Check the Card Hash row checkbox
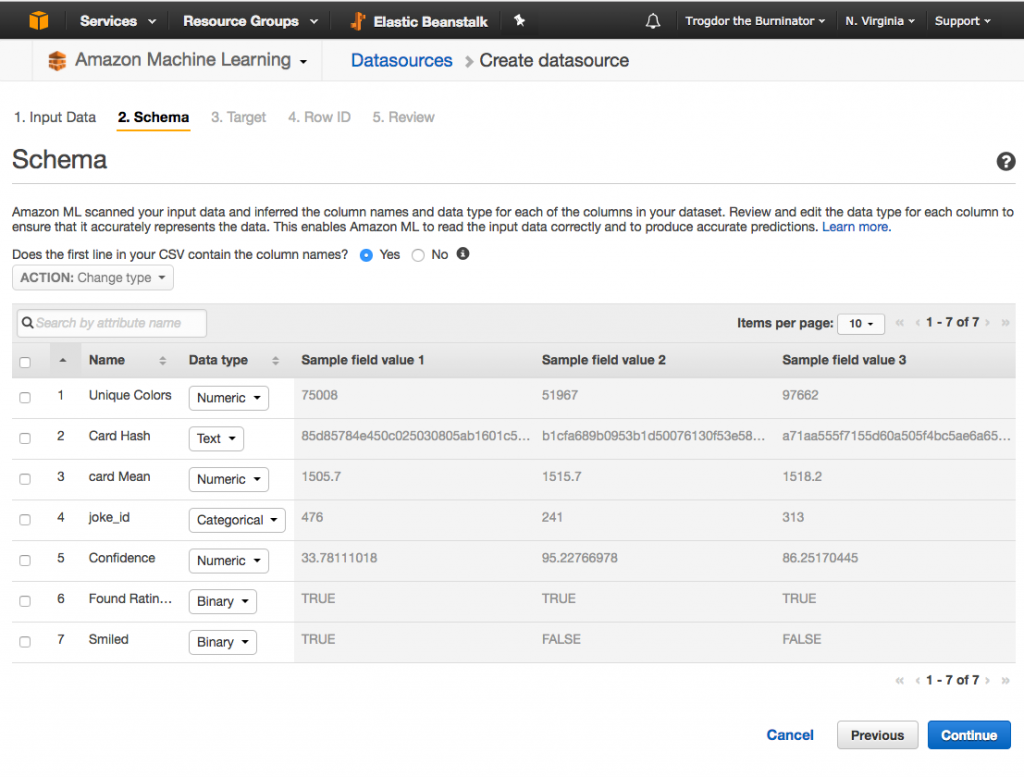The width and height of the screenshot is (1024, 777). coord(25,439)
